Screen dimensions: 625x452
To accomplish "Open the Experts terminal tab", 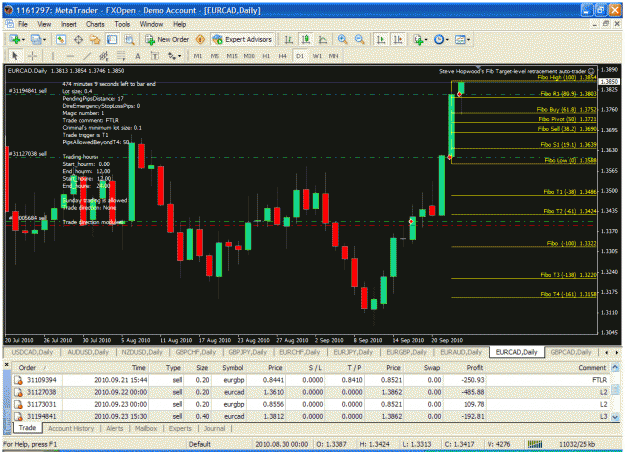I will [180, 428].
